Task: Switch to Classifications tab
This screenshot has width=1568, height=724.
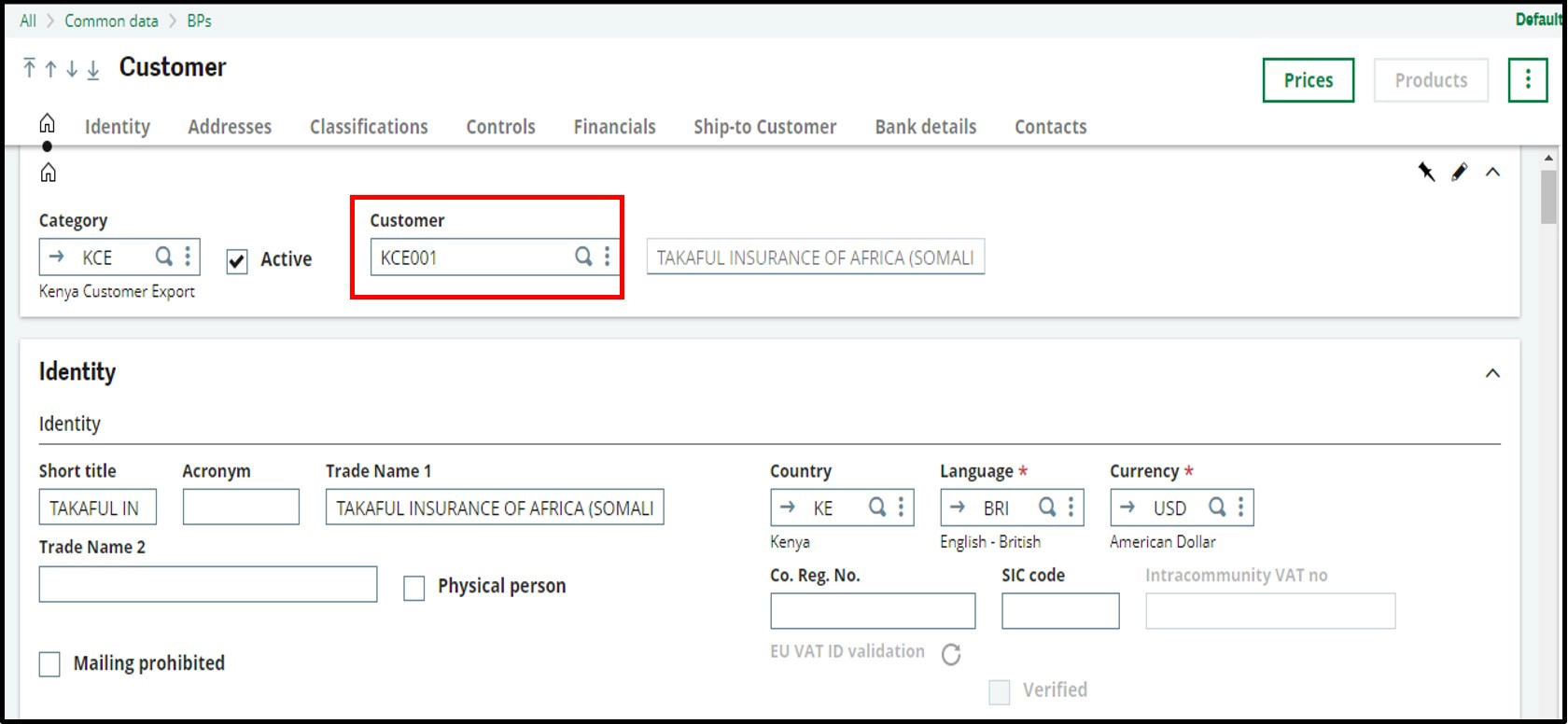Action: tap(369, 127)
